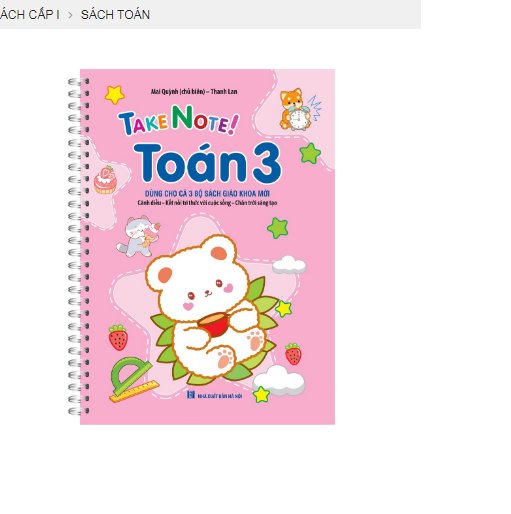Click the shiba dog holding the alarm clock
Image resolution: width=511 pixels, height=514 pixels.
(296, 109)
